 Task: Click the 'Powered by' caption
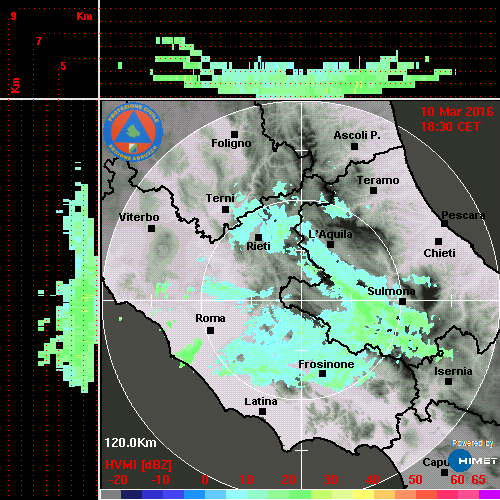(473, 443)
